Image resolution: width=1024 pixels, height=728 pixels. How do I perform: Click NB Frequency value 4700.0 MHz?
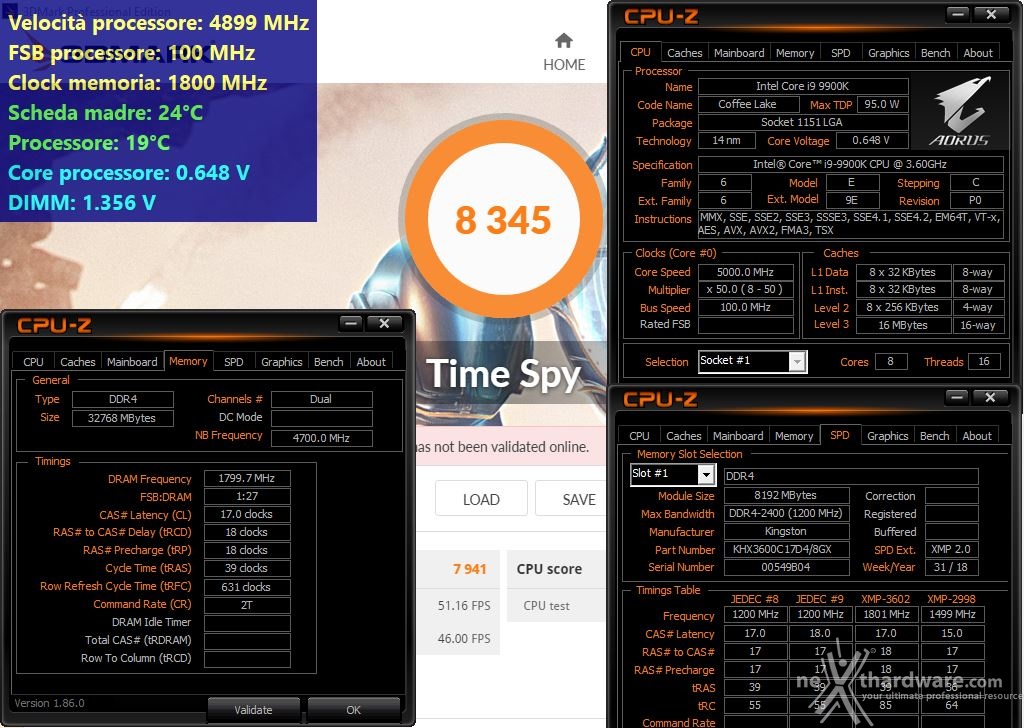tap(321, 438)
